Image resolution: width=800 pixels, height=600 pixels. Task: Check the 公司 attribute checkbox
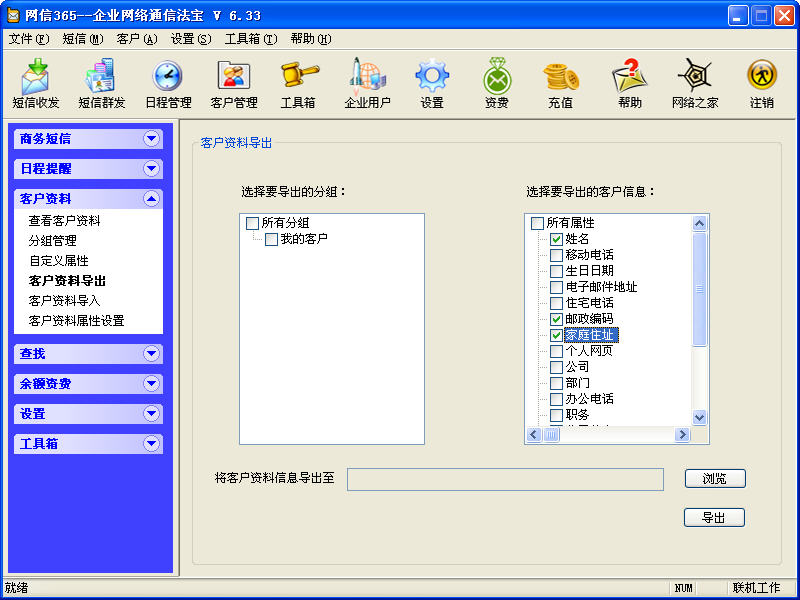[x=556, y=367]
